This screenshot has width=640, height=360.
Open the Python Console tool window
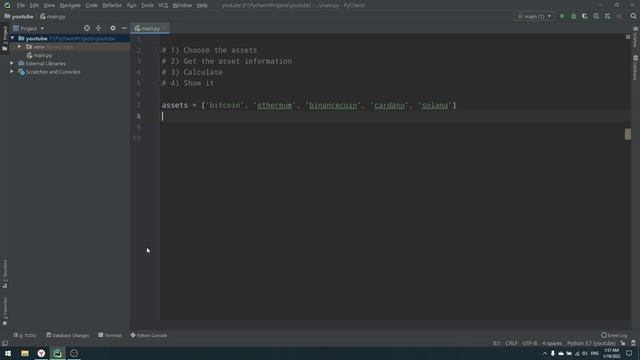(149, 335)
